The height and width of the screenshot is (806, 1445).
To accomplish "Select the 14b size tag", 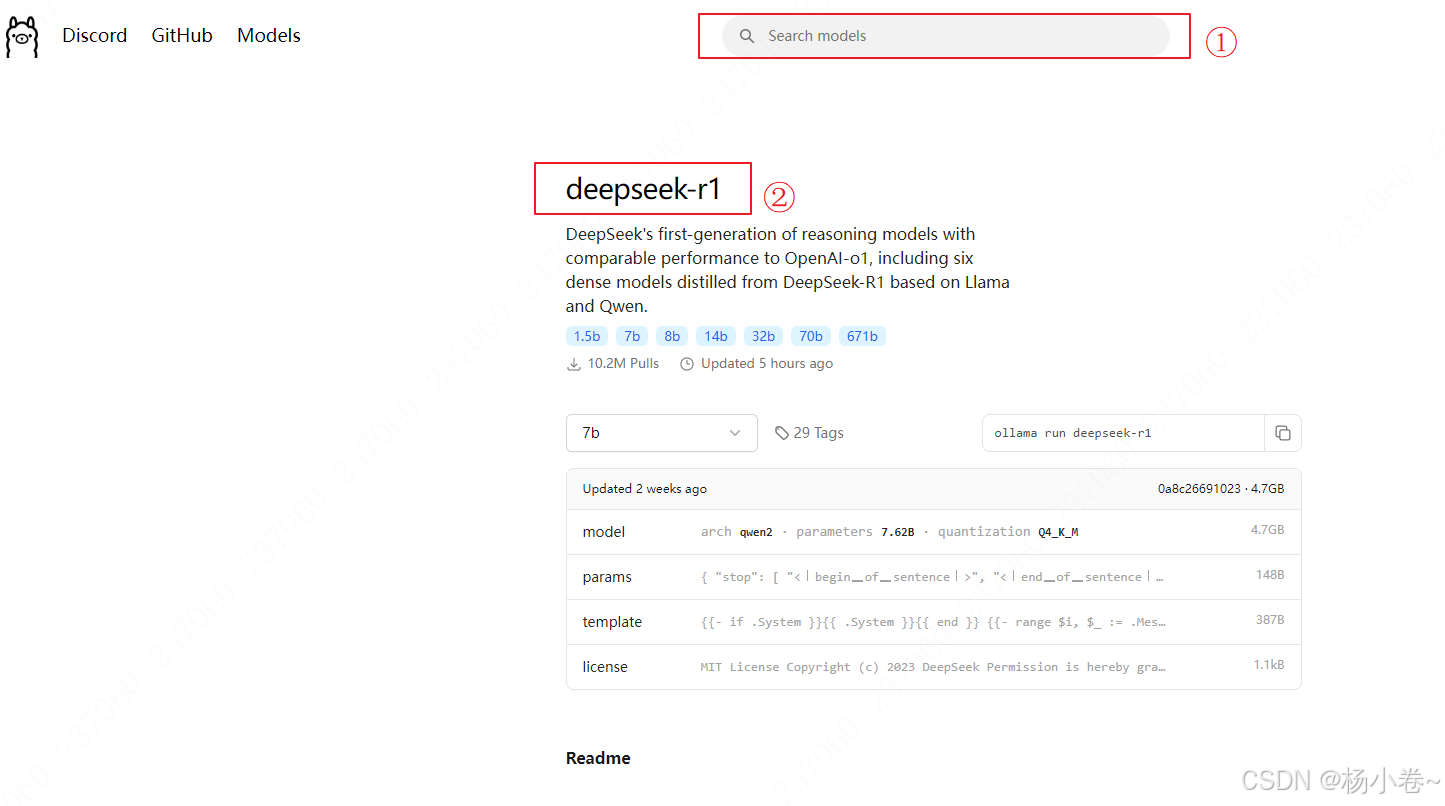I will tap(716, 336).
